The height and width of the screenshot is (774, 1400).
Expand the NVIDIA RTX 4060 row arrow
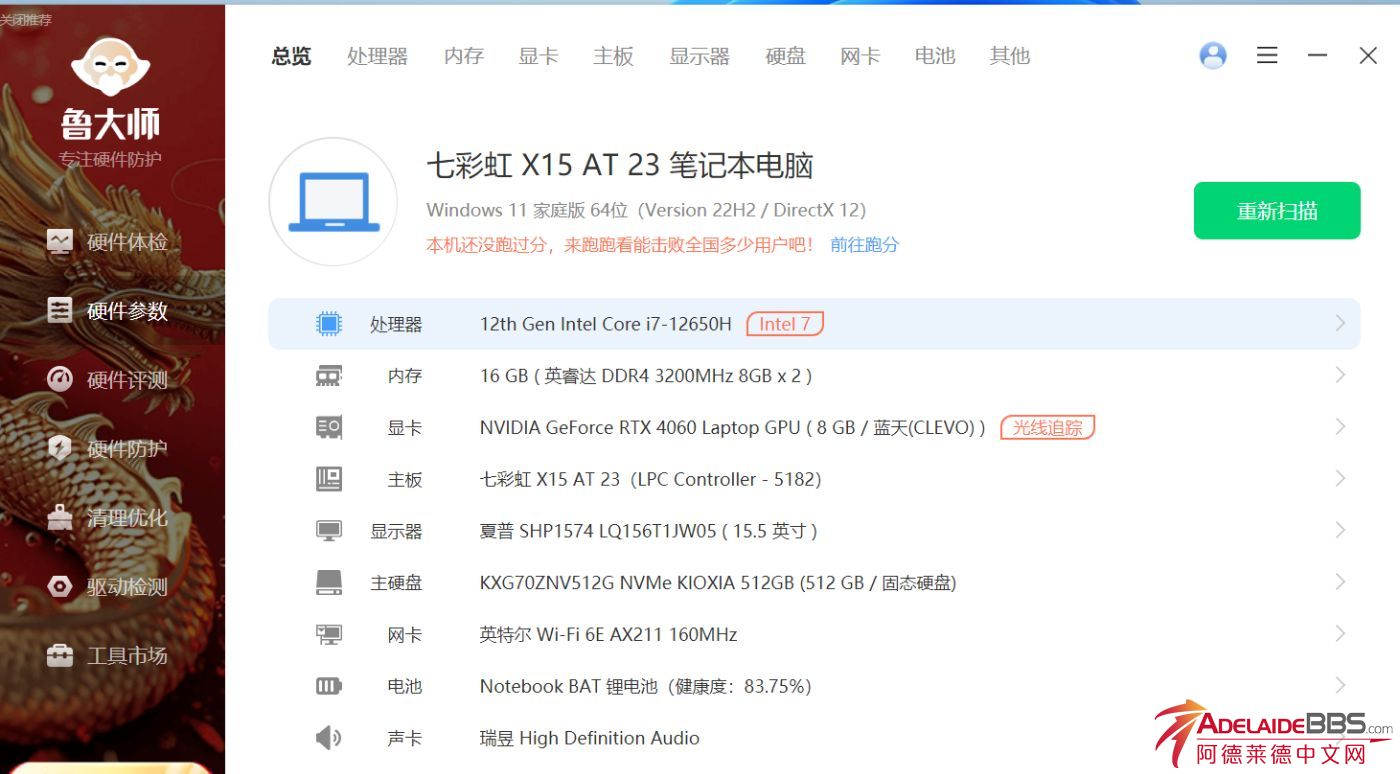pos(1340,427)
